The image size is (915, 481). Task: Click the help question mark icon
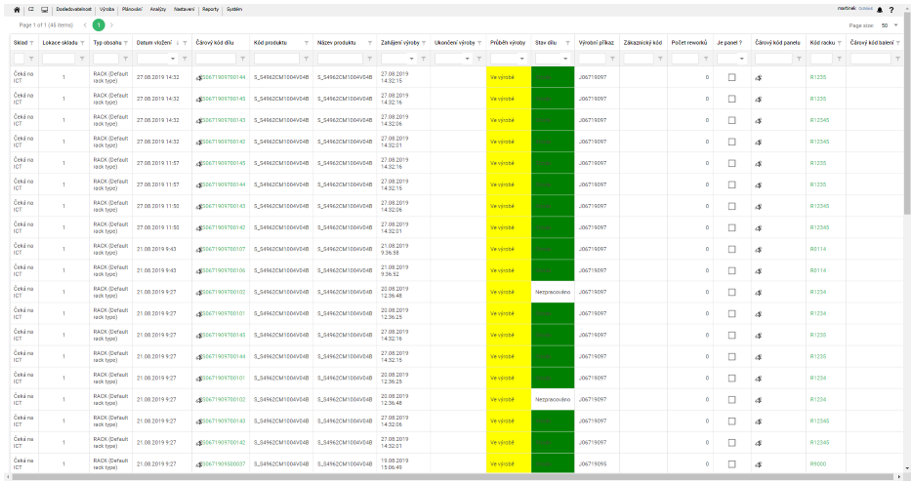point(891,9)
